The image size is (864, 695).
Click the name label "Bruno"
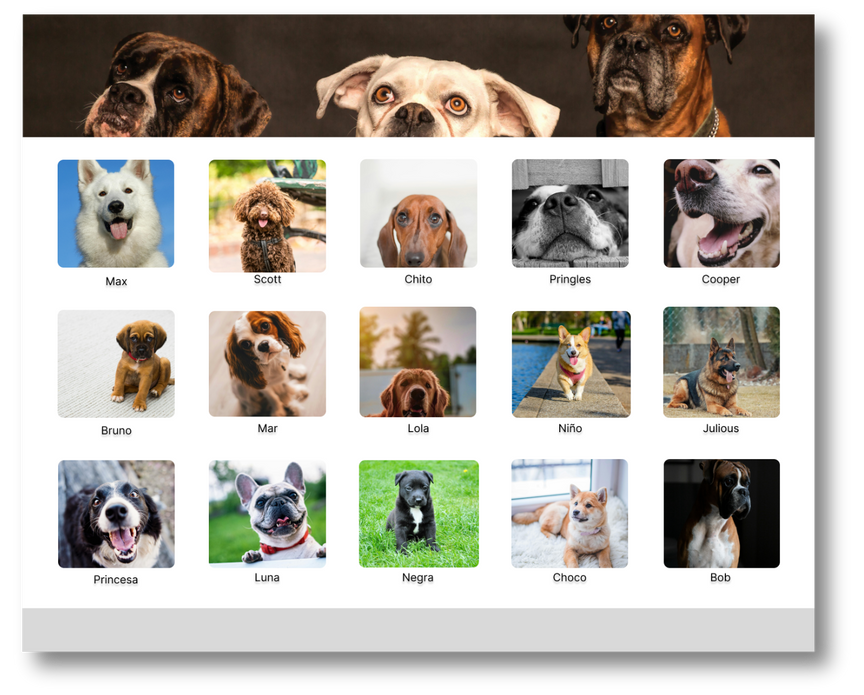[x=116, y=430]
